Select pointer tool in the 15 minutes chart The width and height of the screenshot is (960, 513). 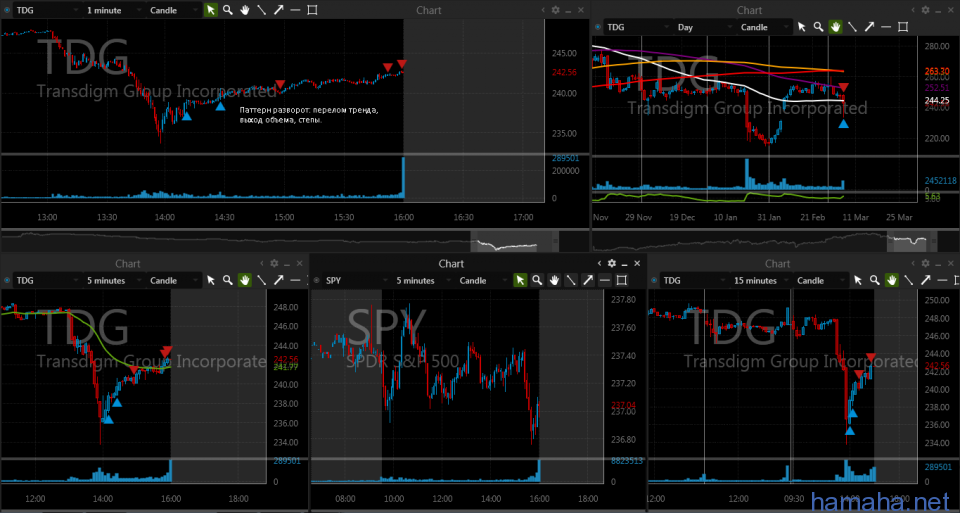pyautogui.click(x=858, y=280)
